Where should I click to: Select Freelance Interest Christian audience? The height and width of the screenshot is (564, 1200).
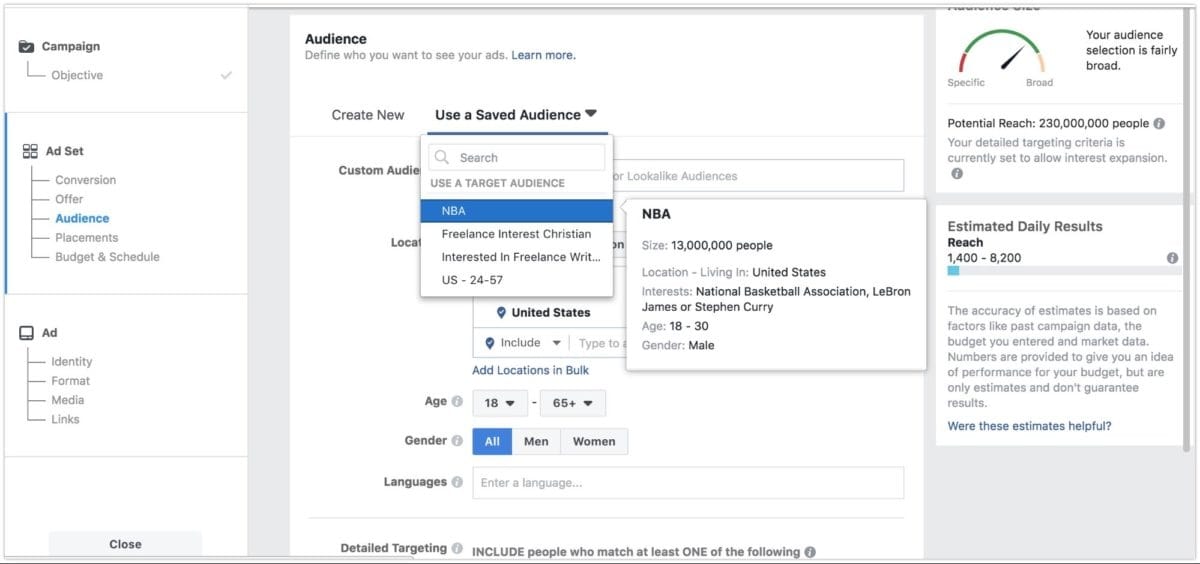coord(516,234)
